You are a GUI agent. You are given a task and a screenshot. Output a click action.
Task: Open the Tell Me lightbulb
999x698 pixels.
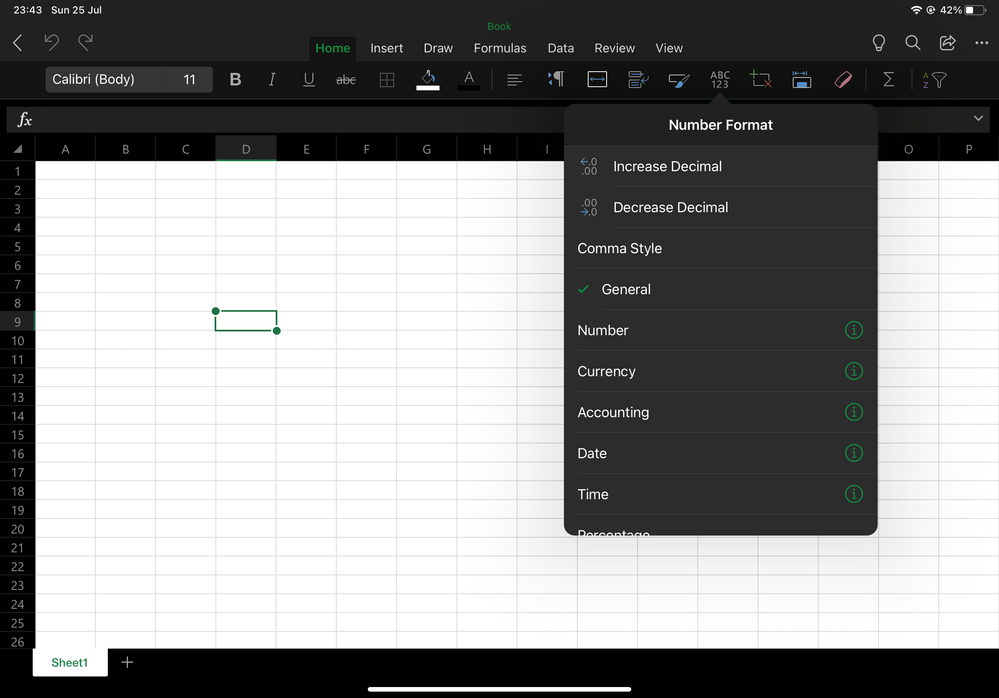tap(879, 43)
